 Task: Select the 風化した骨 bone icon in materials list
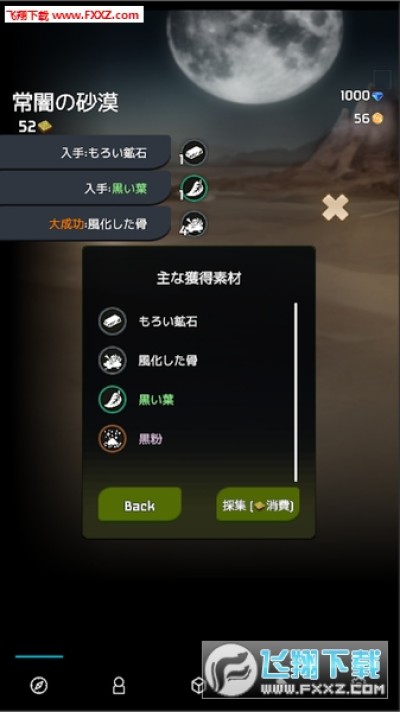point(112,361)
